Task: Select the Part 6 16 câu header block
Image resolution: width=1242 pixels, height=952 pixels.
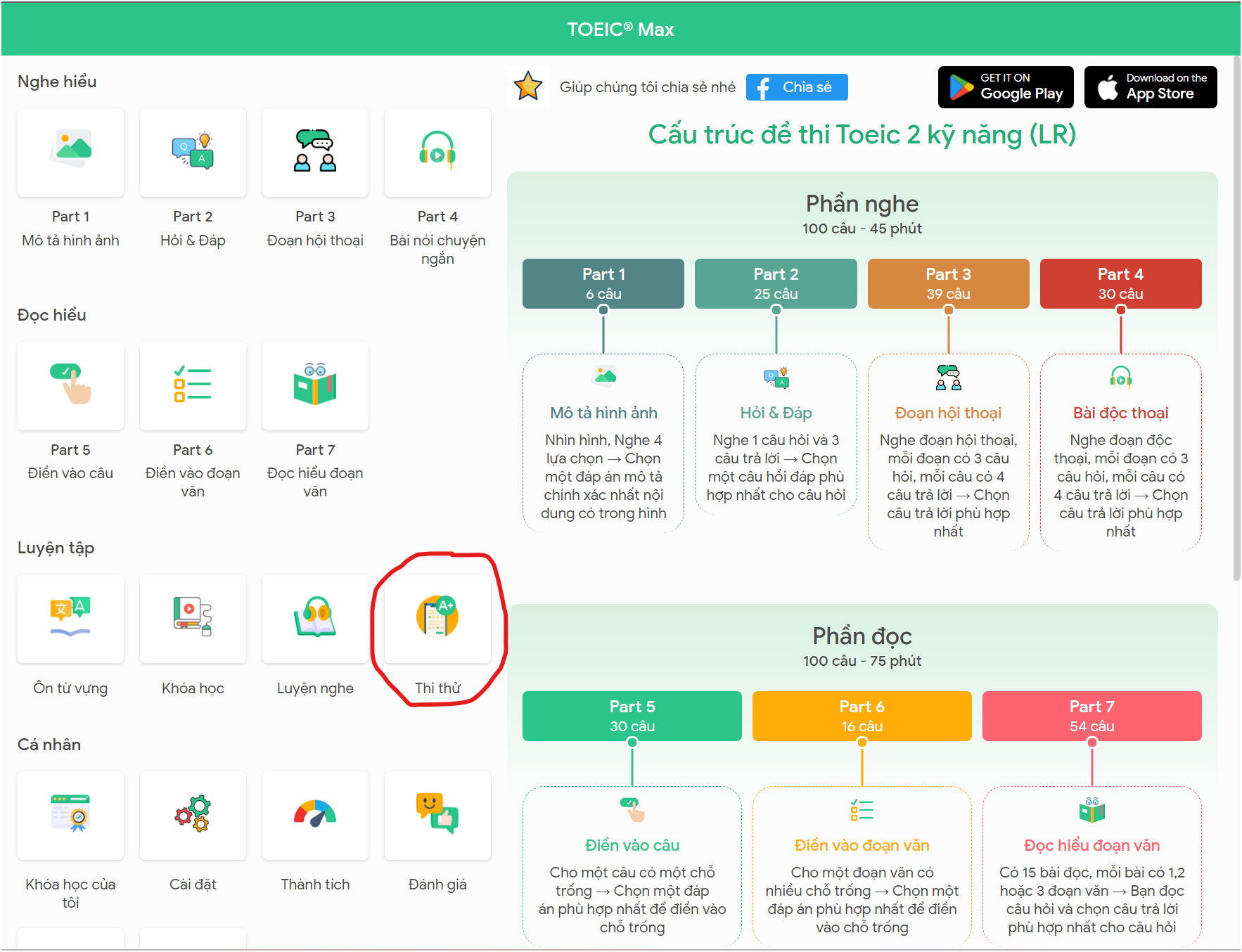Action: 862,716
